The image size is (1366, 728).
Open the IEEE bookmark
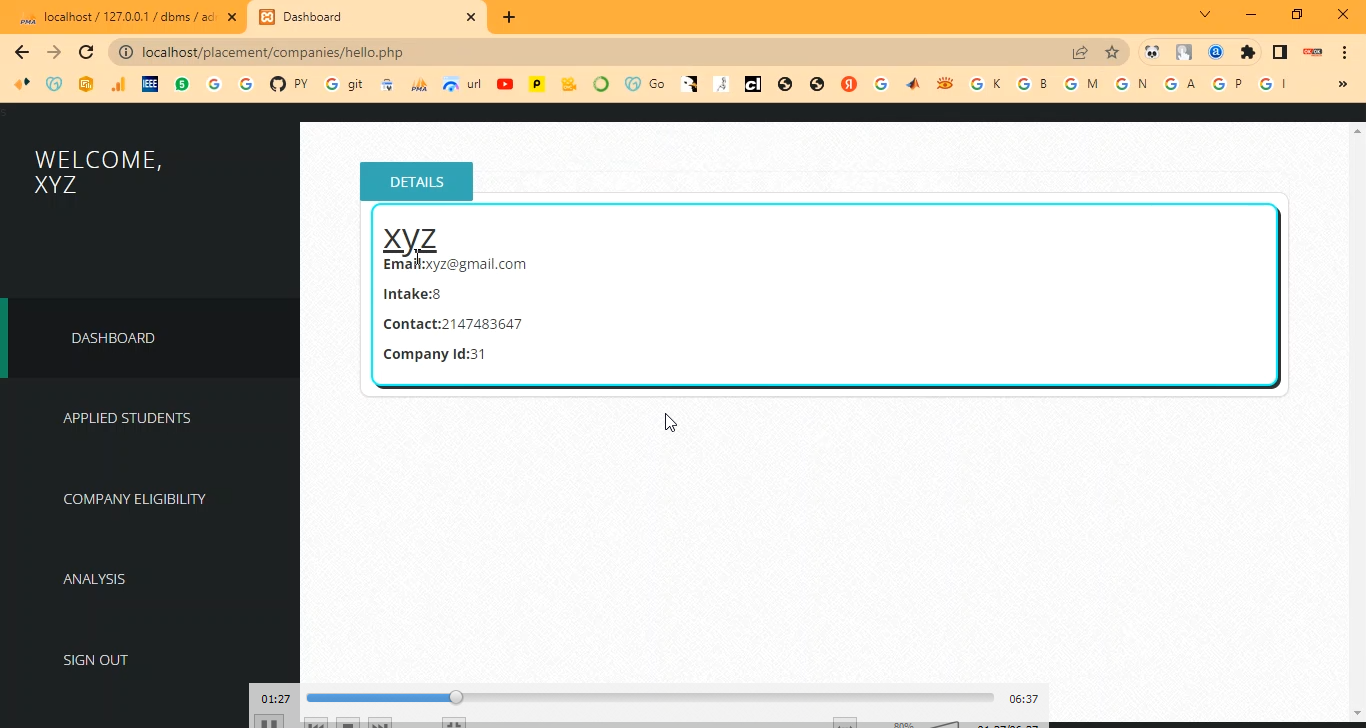[150, 84]
